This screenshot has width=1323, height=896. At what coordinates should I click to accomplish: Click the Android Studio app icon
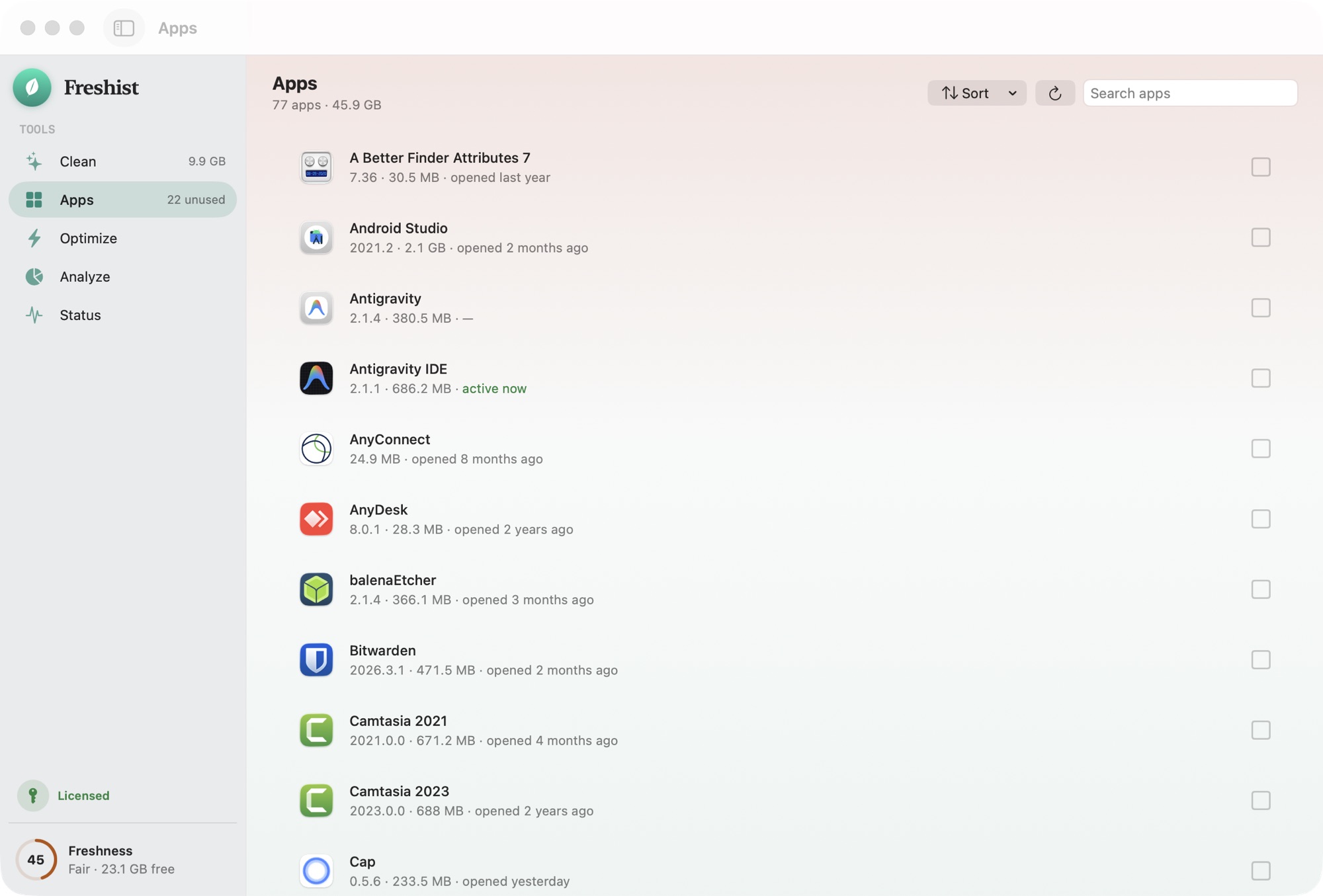click(316, 237)
